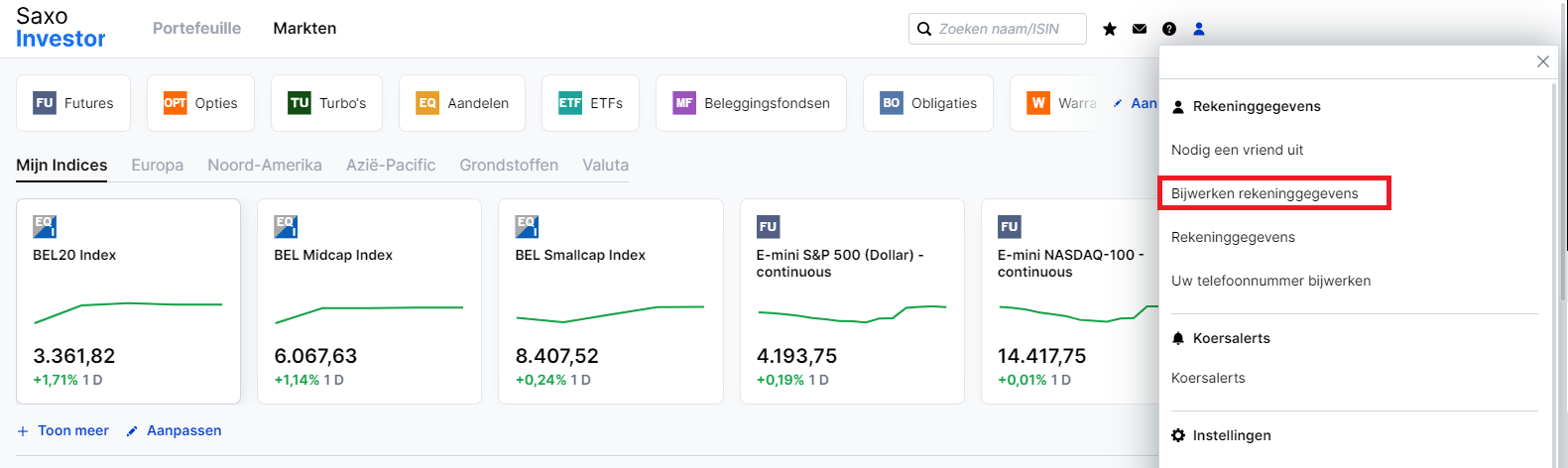Click the search magnifier icon
Screen dimensions: 1568x468
tap(924, 29)
